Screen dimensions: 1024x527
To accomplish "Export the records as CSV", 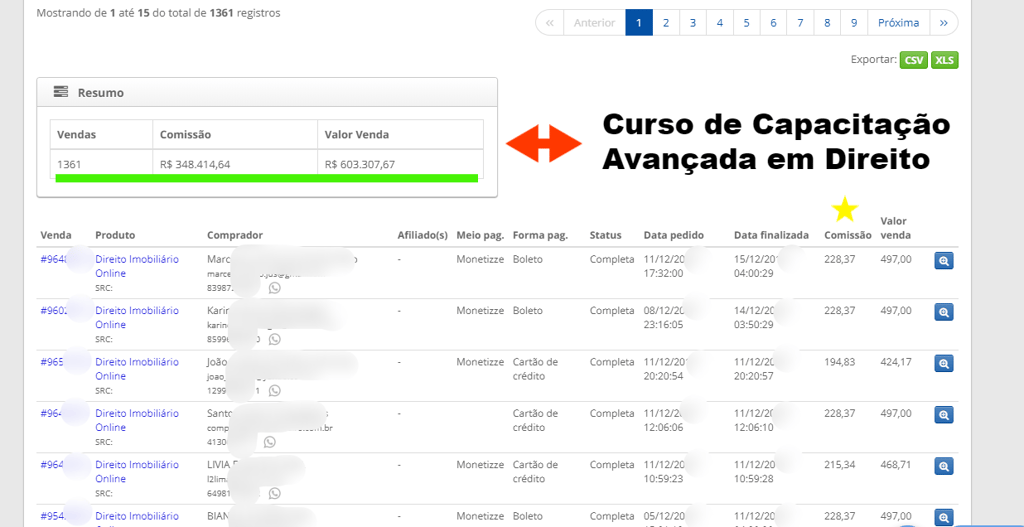I will tap(914, 60).
